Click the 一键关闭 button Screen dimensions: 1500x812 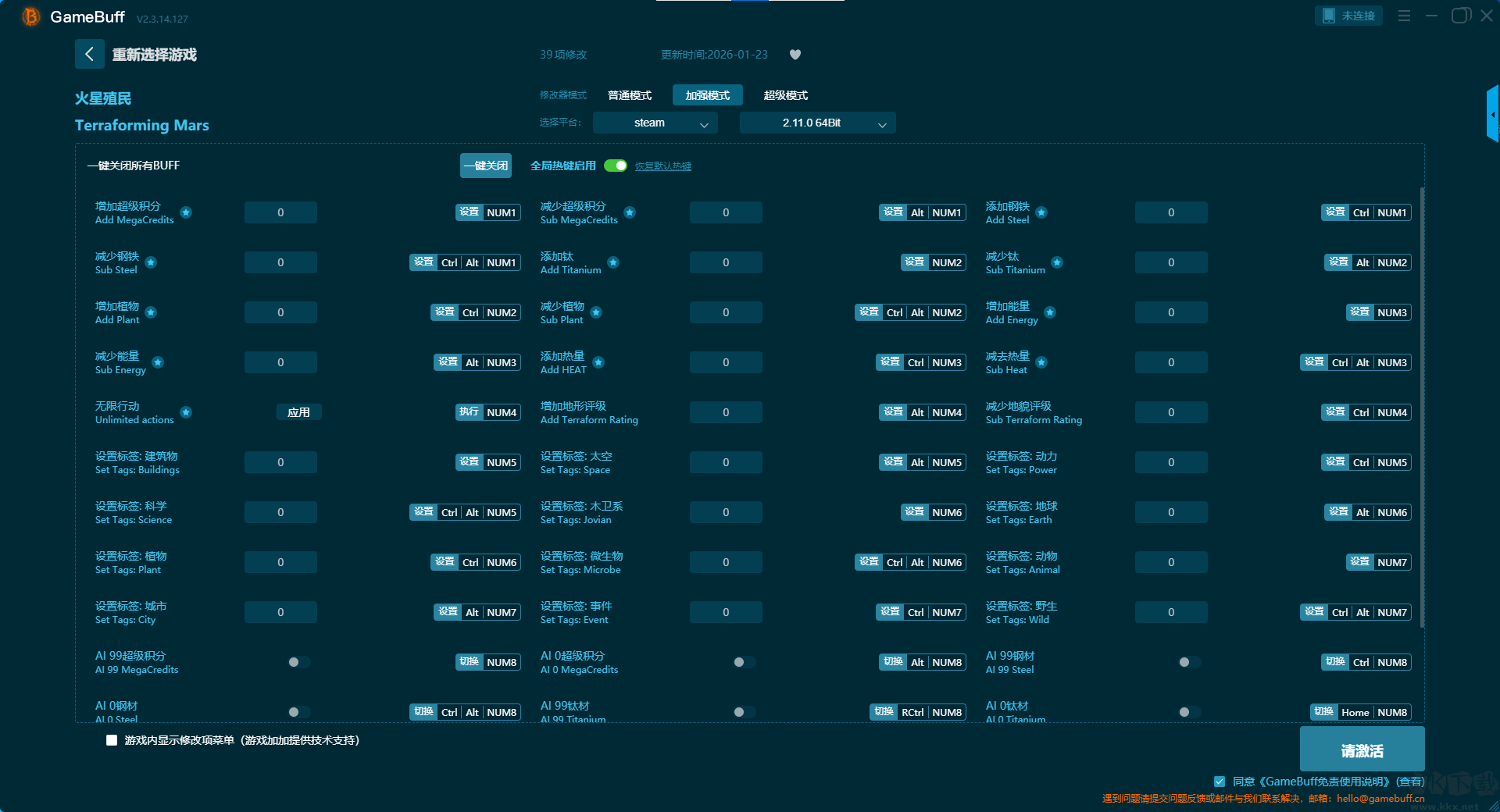pos(486,166)
